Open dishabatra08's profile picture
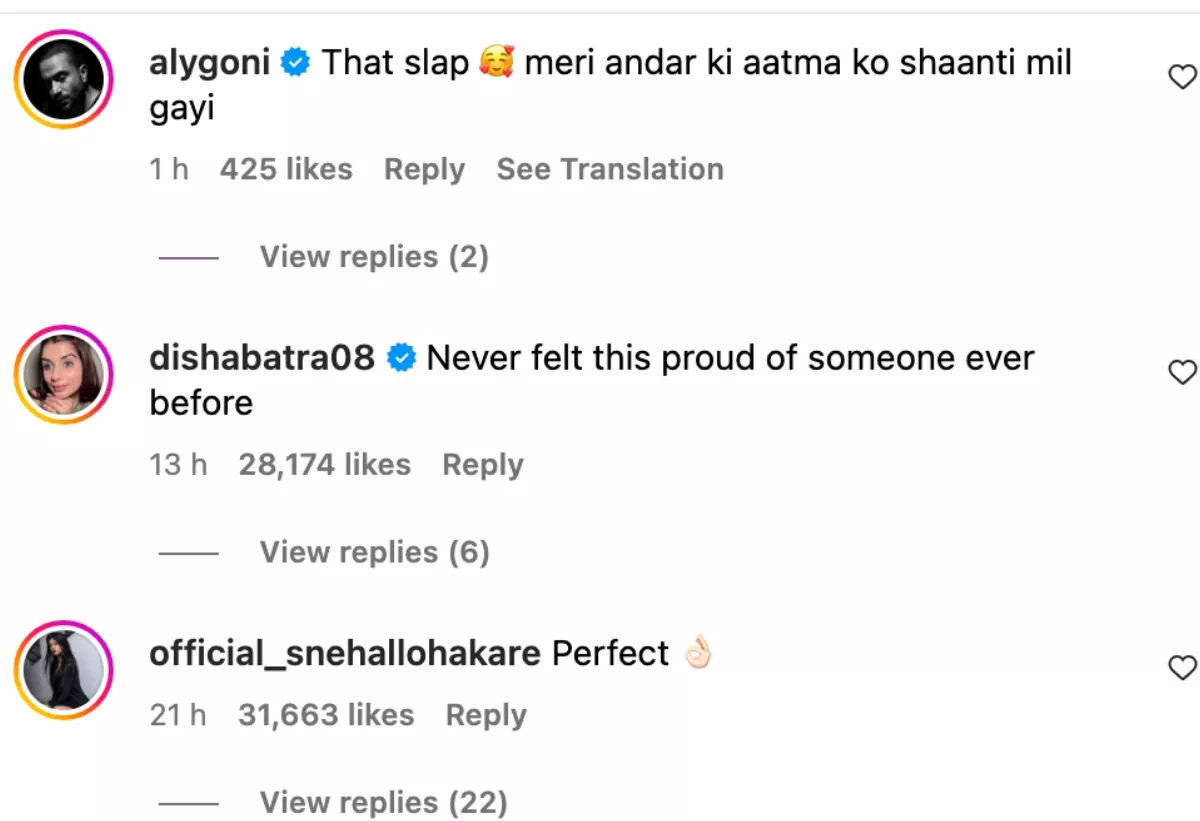The width and height of the screenshot is (1200, 821). [x=63, y=374]
